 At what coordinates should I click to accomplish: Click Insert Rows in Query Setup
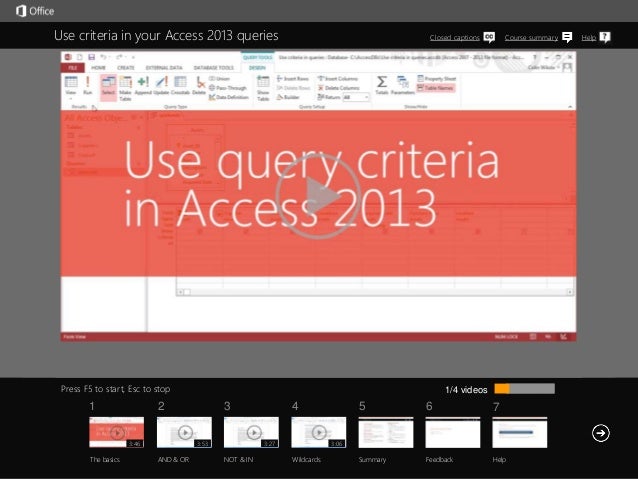coord(293,79)
